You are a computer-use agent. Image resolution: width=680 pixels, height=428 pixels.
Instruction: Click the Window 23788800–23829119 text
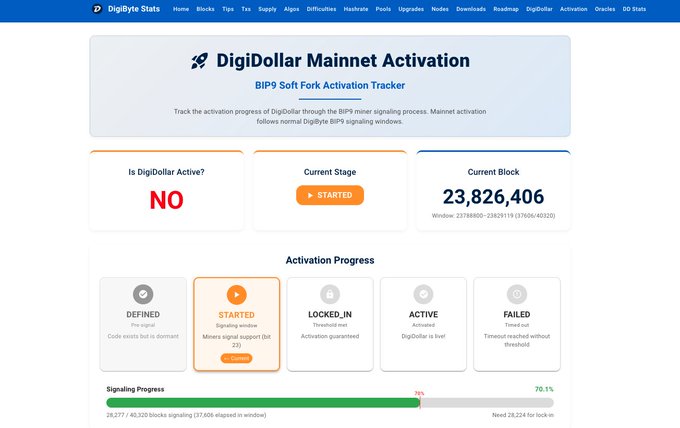(494, 216)
